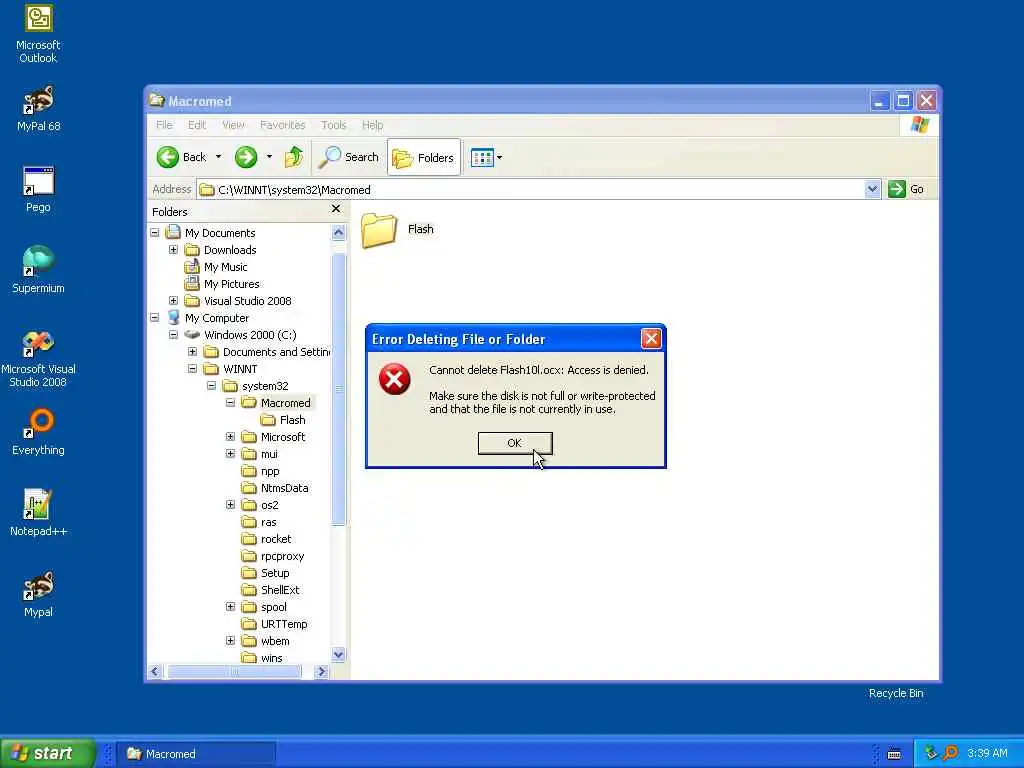The width and height of the screenshot is (1024, 768).
Task: Select the Flash folder in file view
Action: 397,230
